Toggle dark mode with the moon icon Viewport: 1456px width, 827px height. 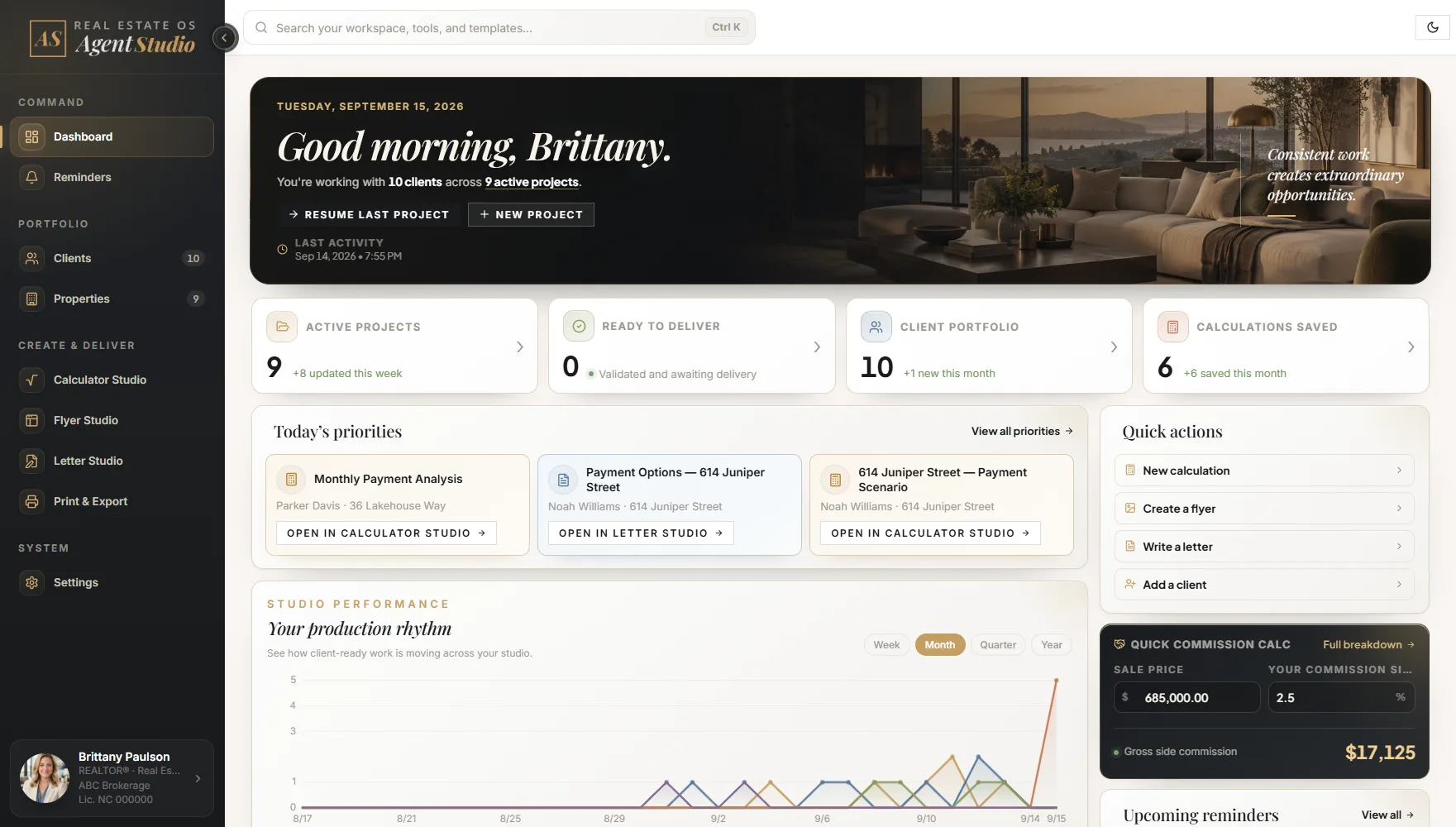[1433, 27]
